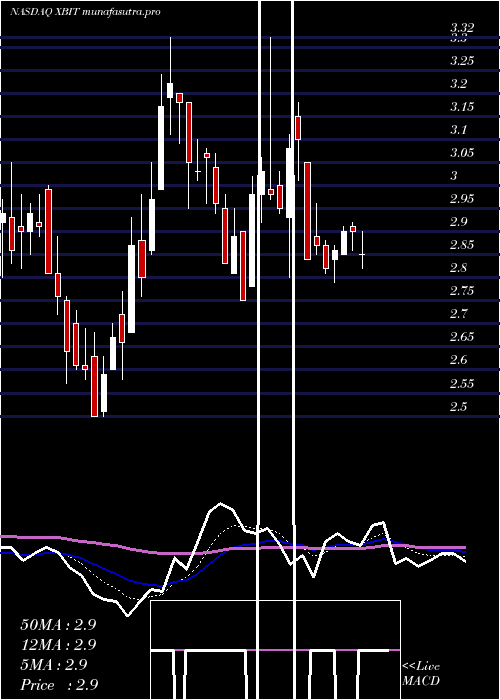The image size is (500, 700).
Task: Click the 3.1 price axis label
Action: click(458, 130)
